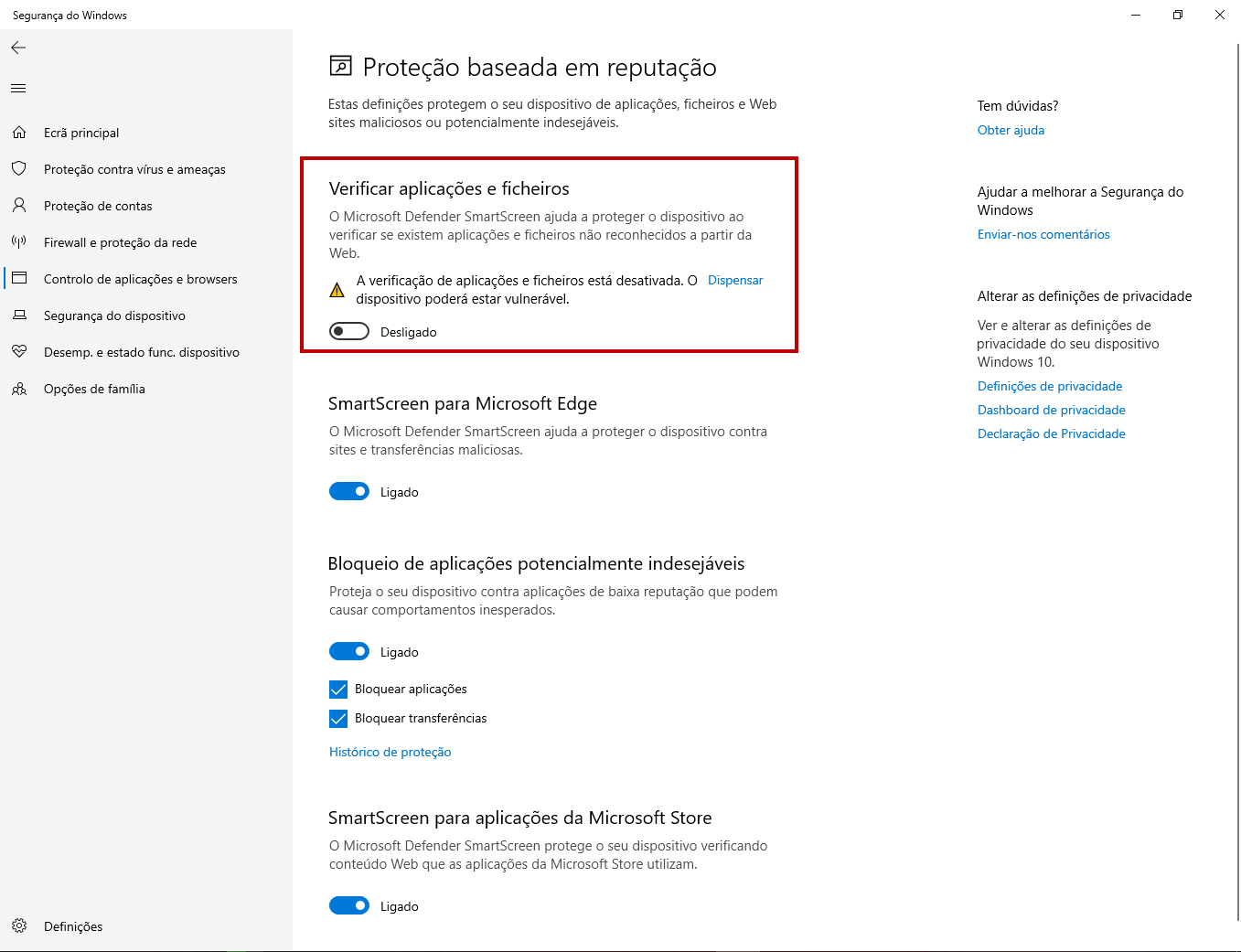Select the Desemp. e estado func. dispositivo heart icon

coord(19,352)
